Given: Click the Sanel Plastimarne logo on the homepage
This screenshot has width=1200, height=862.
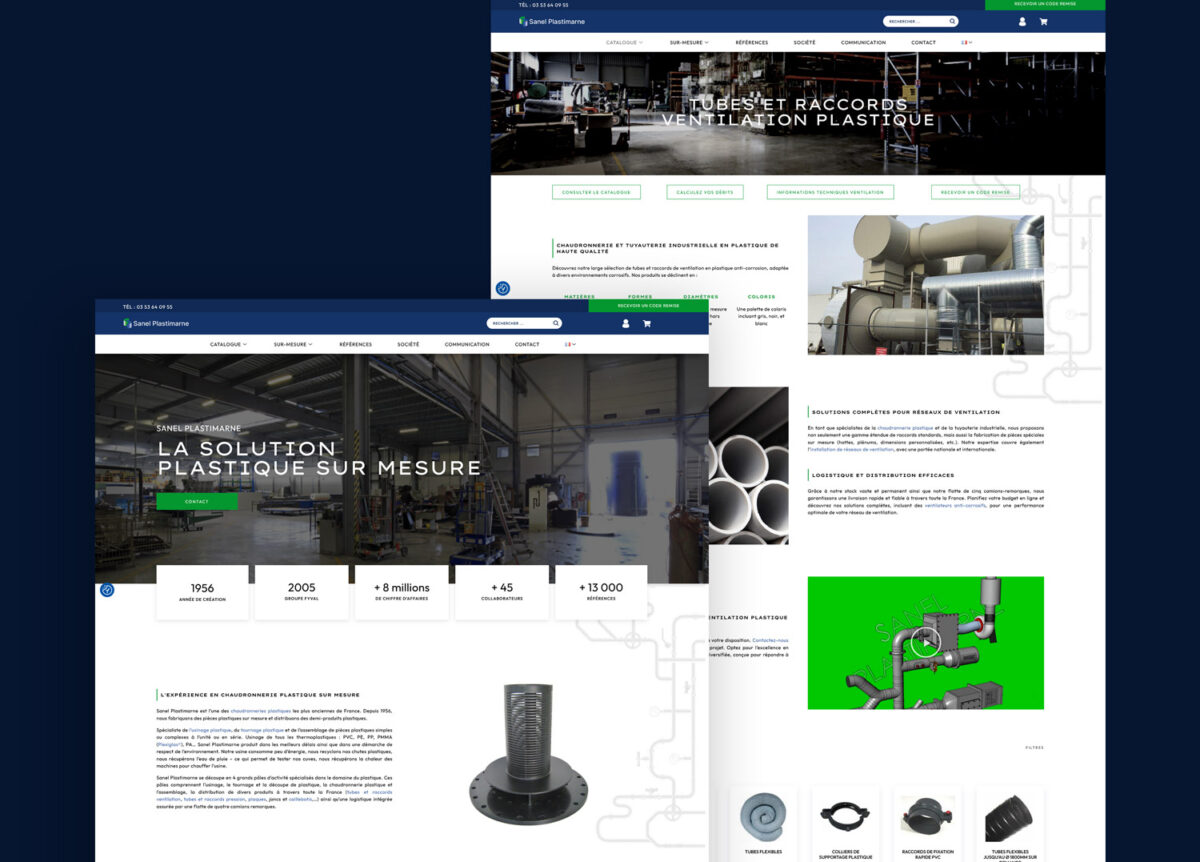Looking at the screenshot, I should (x=156, y=323).
